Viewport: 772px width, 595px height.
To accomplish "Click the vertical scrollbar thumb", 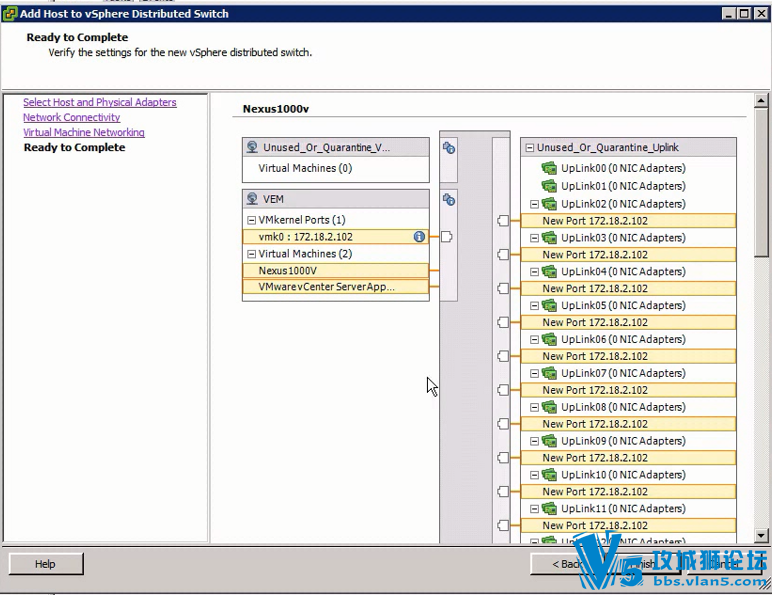I will pos(761,182).
